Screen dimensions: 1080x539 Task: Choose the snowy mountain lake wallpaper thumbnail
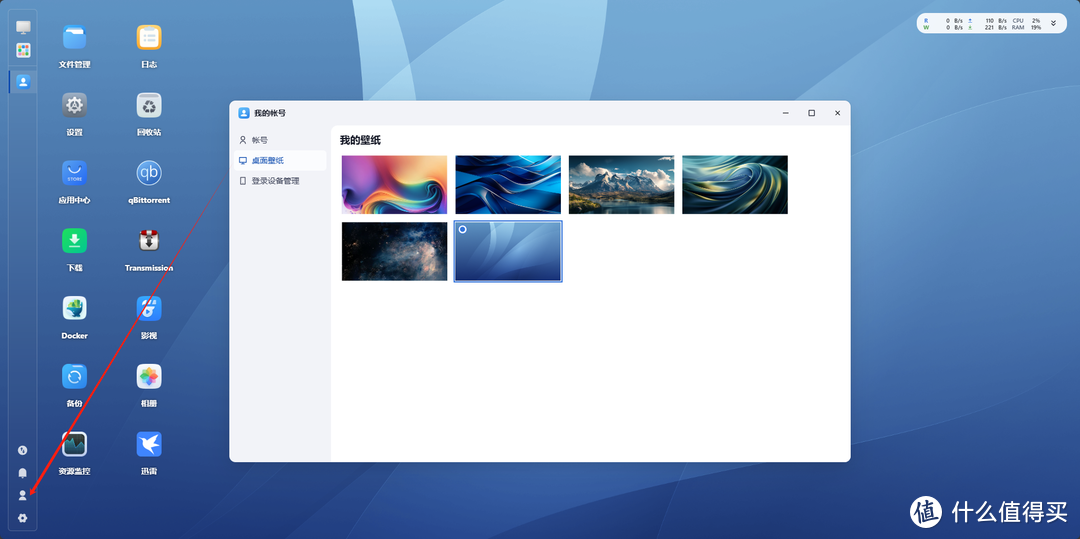621,184
